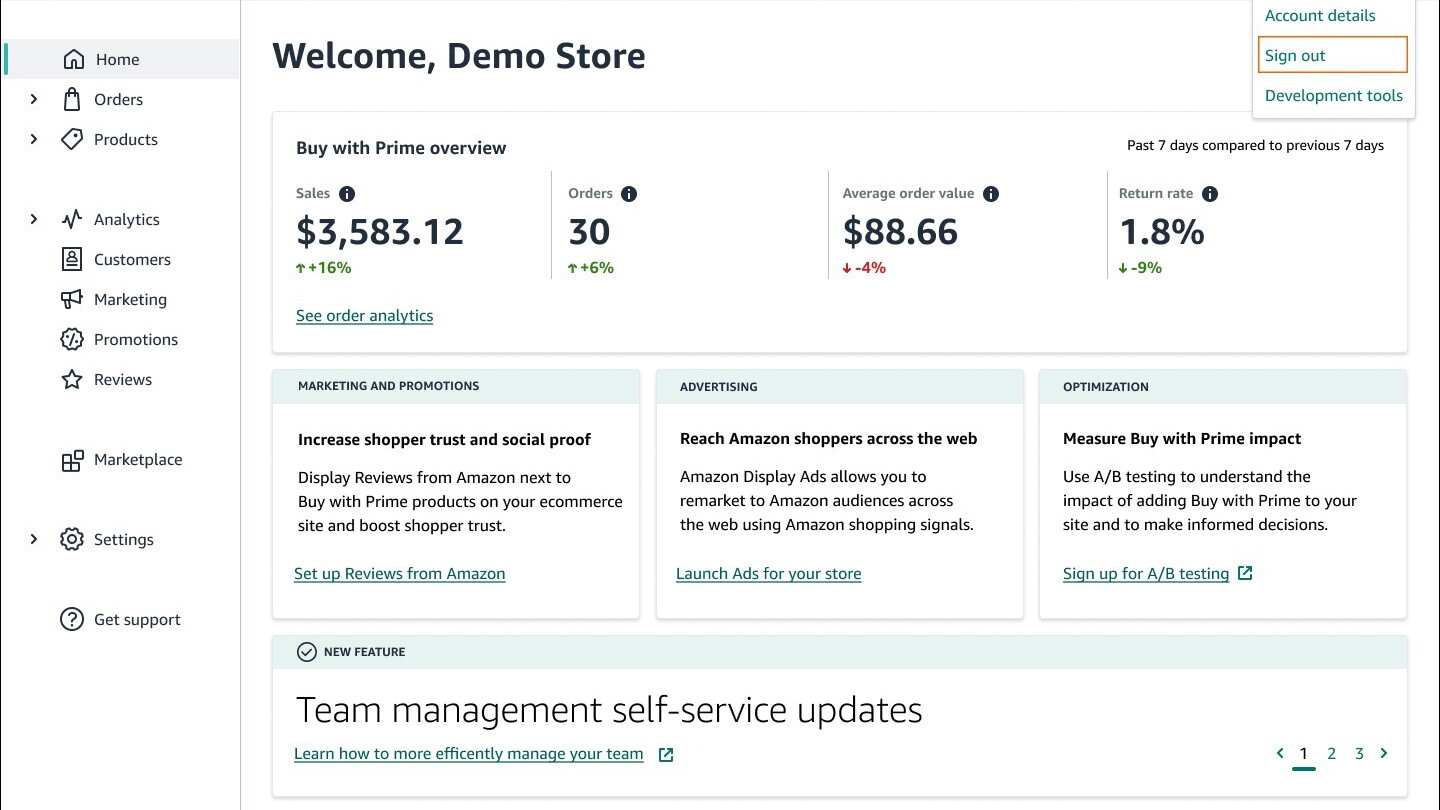The width and height of the screenshot is (1440, 810).
Task: Click the Reach Amazon shoppers across the web heading
Action: tap(829, 438)
